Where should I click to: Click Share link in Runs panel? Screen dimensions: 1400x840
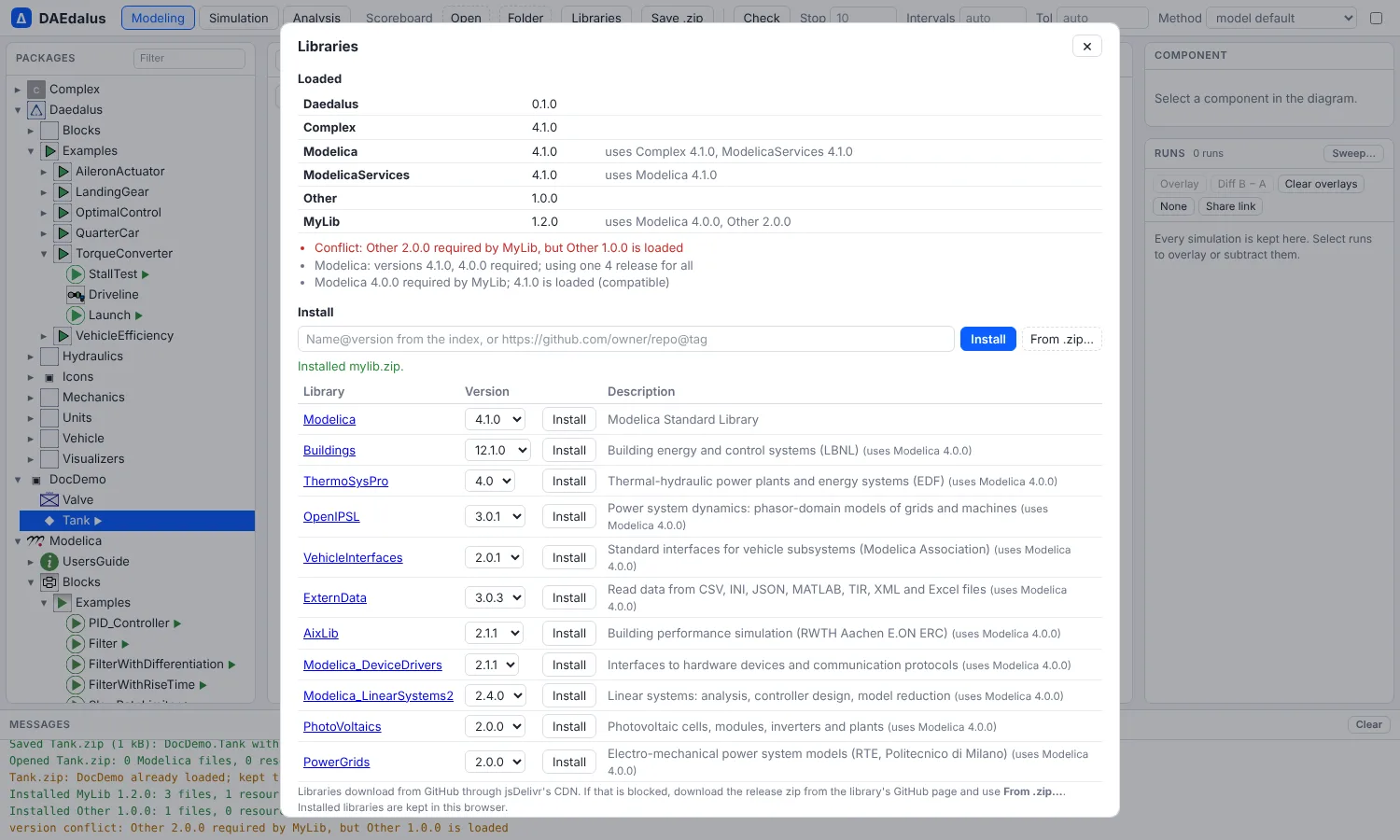point(1230,206)
